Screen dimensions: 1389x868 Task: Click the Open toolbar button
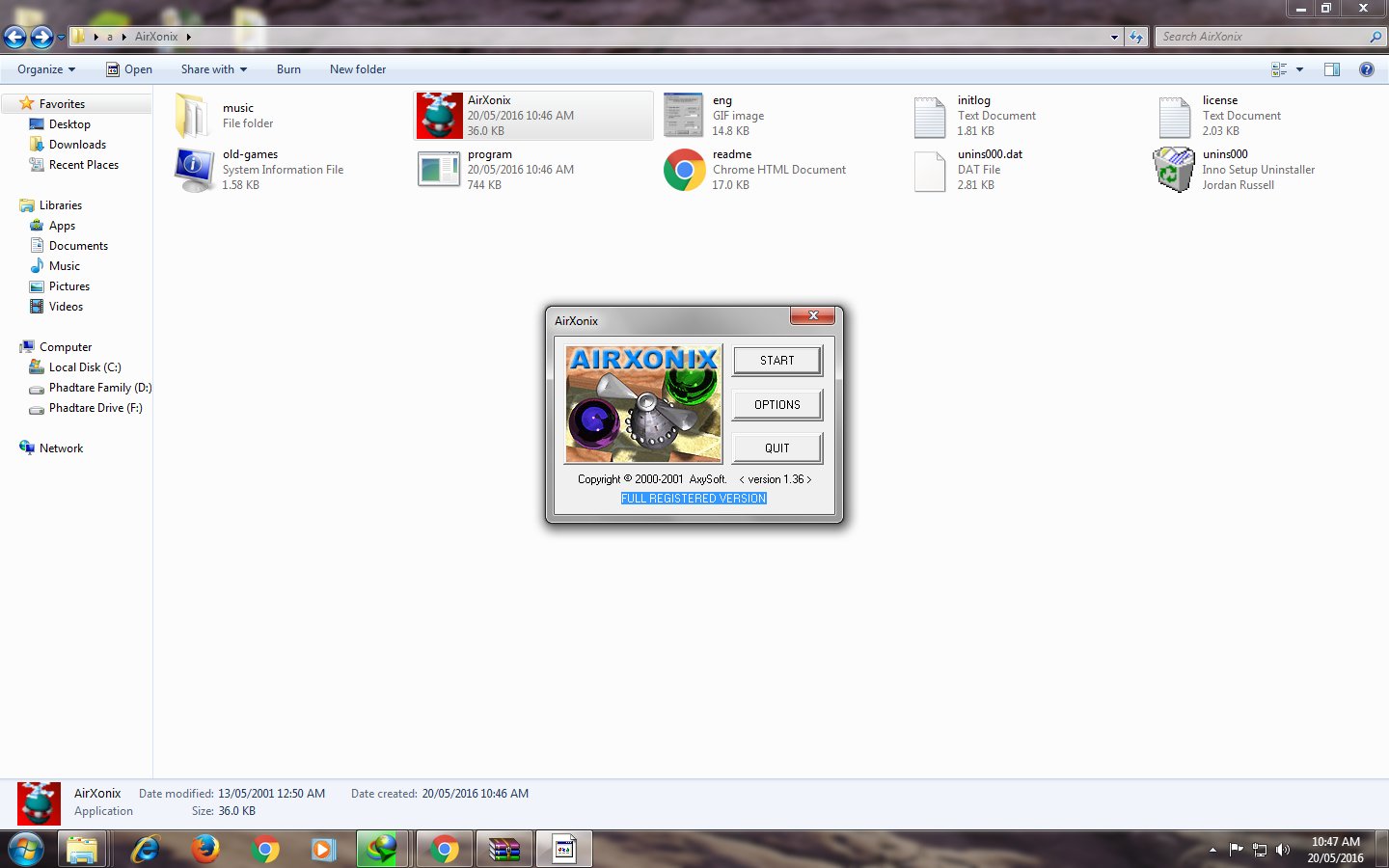coord(129,69)
